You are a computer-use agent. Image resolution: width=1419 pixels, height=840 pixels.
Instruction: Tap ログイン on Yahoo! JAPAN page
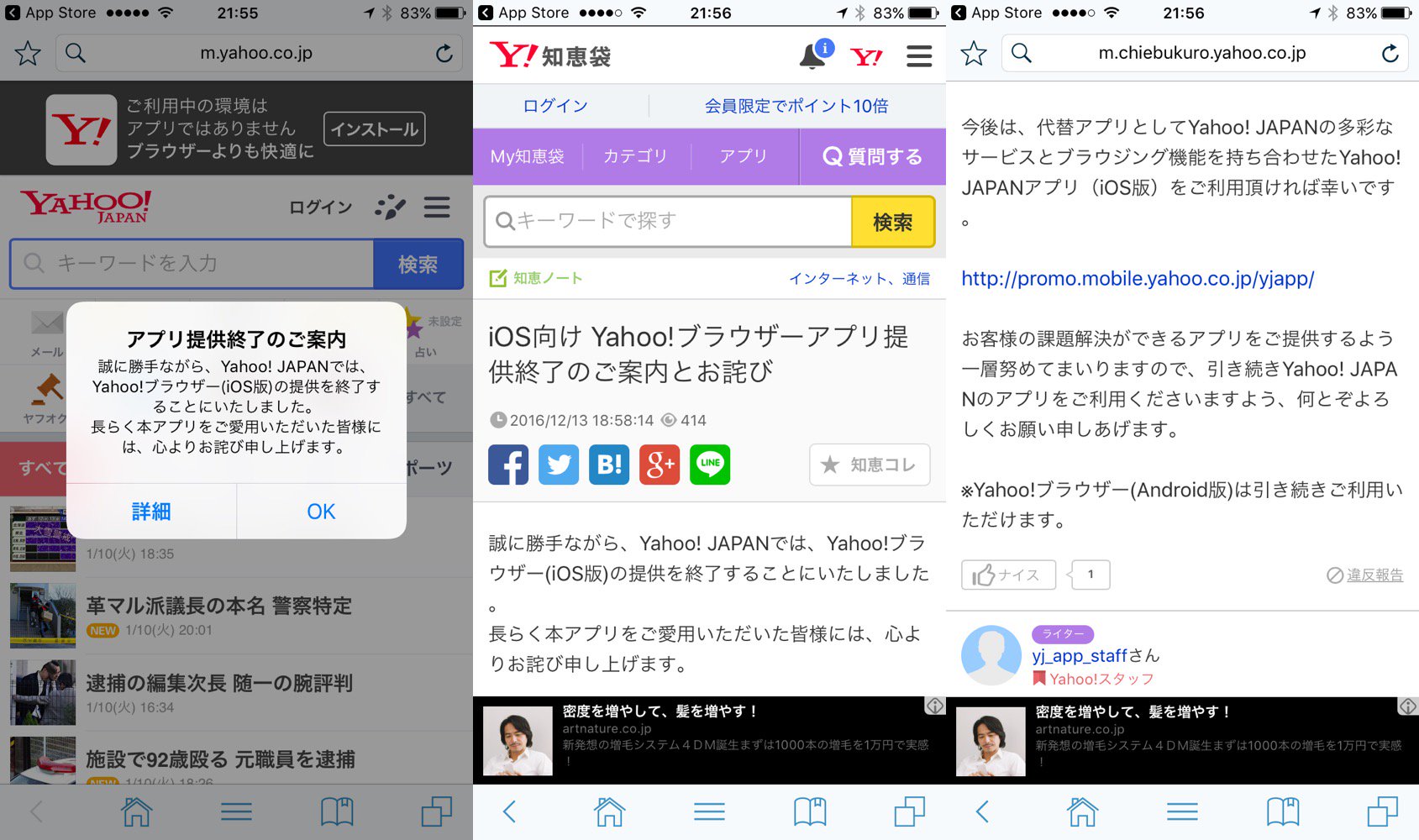pos(320,207)
